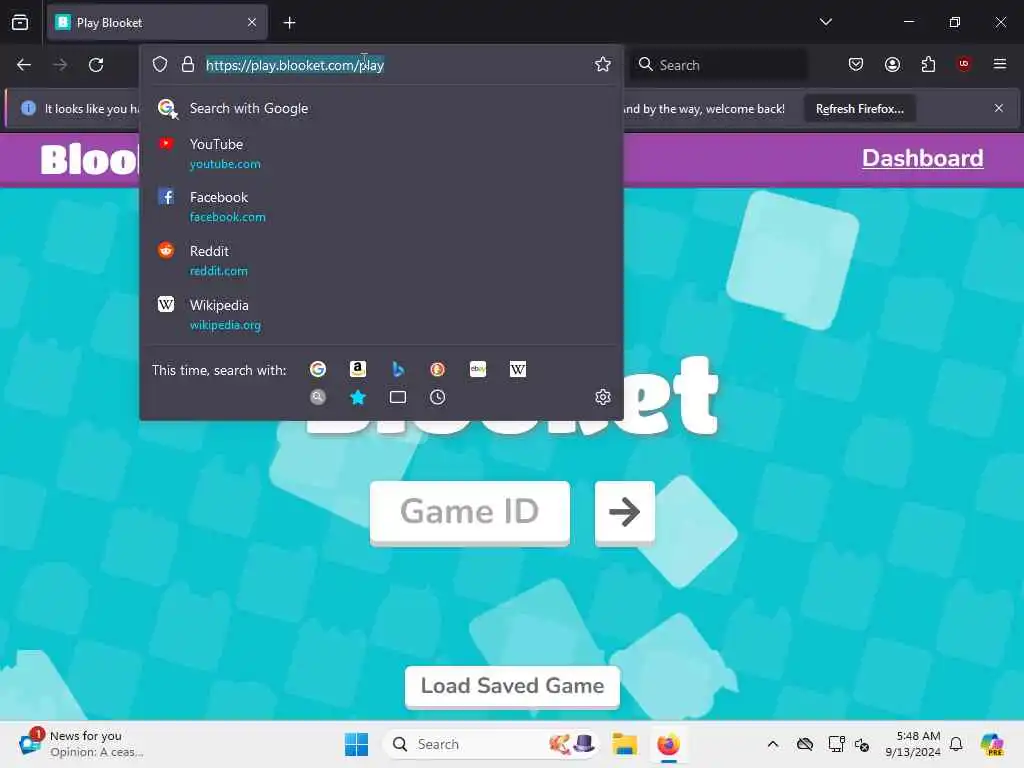The image size is (1024, 768).
Task: Search open tabs using tab icon
Action: click(398, 397)
